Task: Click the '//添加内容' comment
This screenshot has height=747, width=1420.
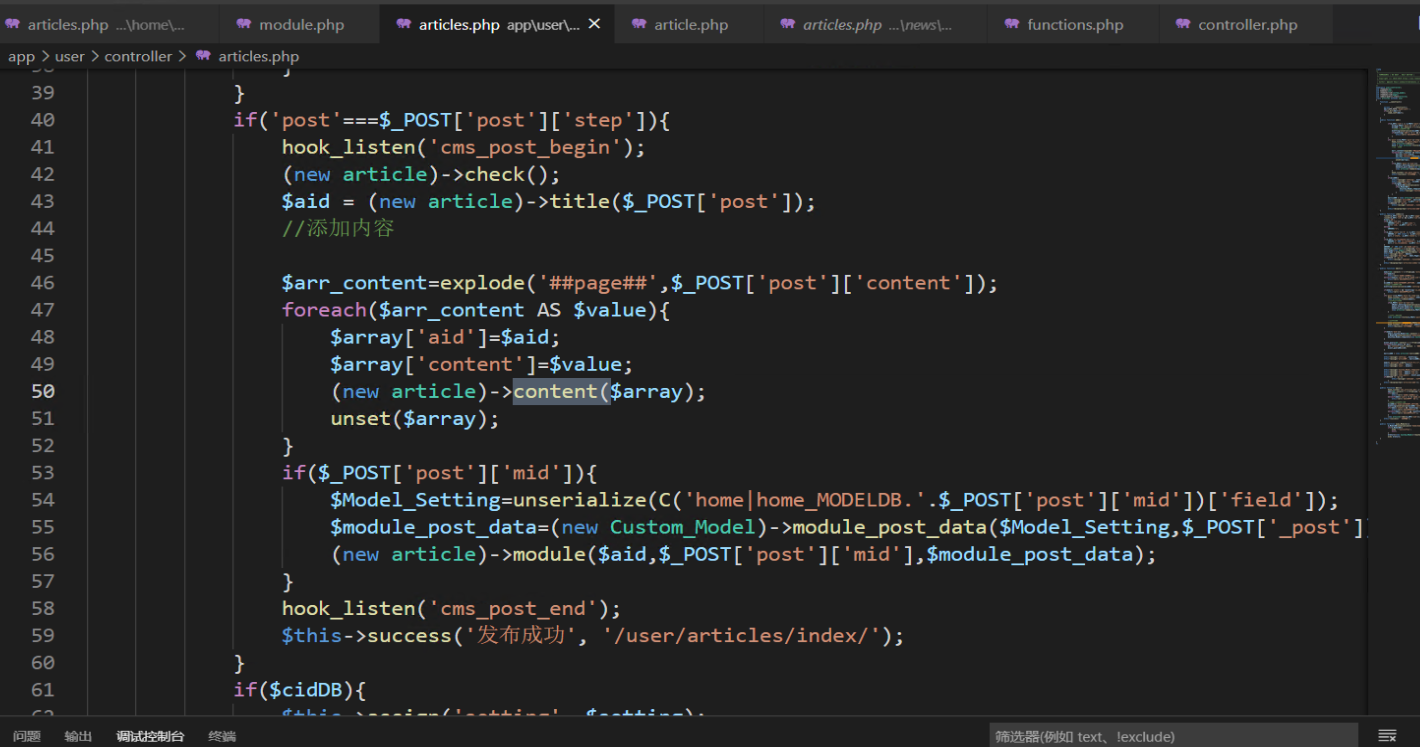Action: tap(338, 228)
